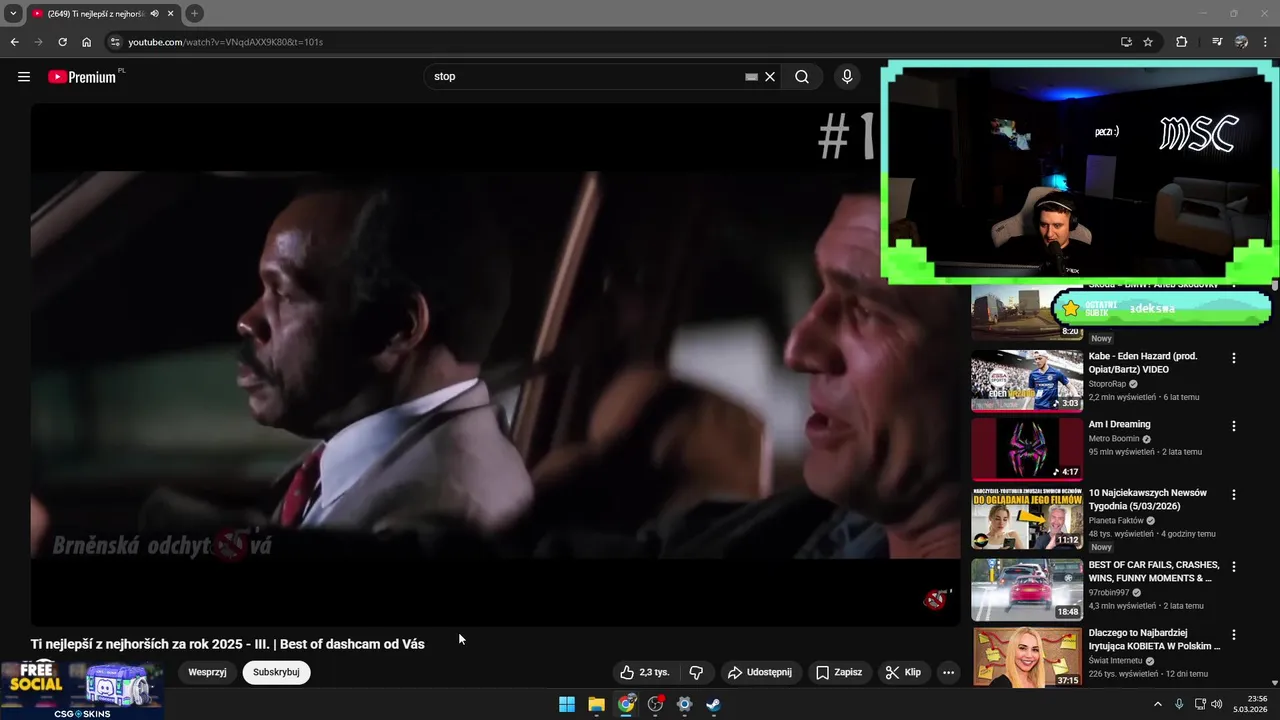The image size is (1280, 720).
Task: Open OBS app icon on taskbar
Action: click(x=655, y=704)
